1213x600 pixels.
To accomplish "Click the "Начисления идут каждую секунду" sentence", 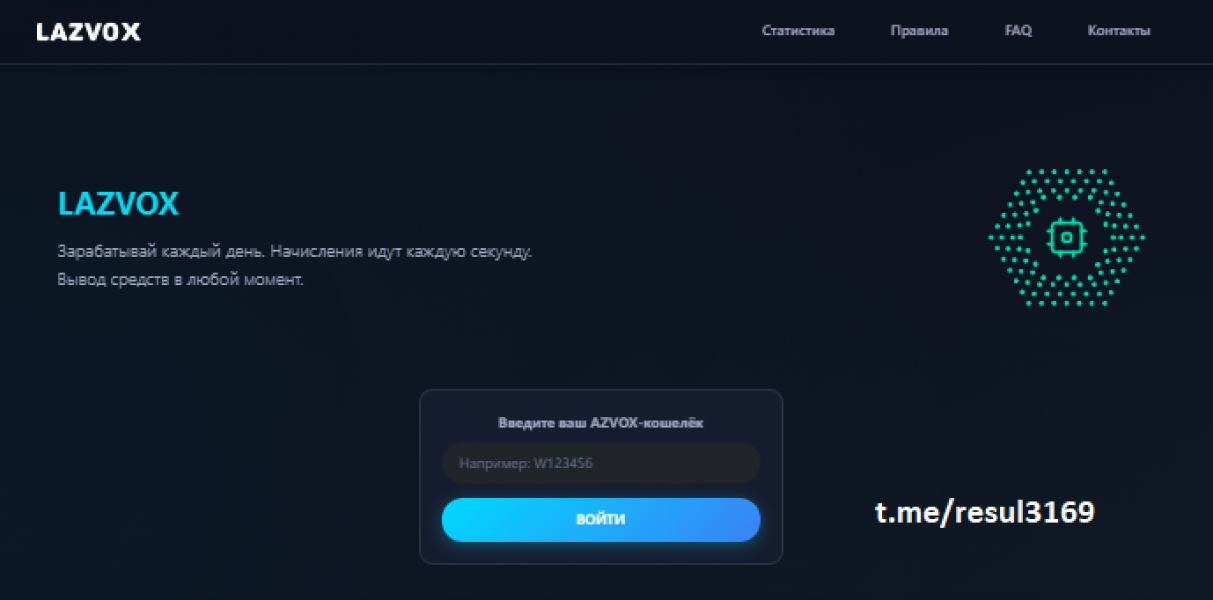I will (x=401, y=252).
